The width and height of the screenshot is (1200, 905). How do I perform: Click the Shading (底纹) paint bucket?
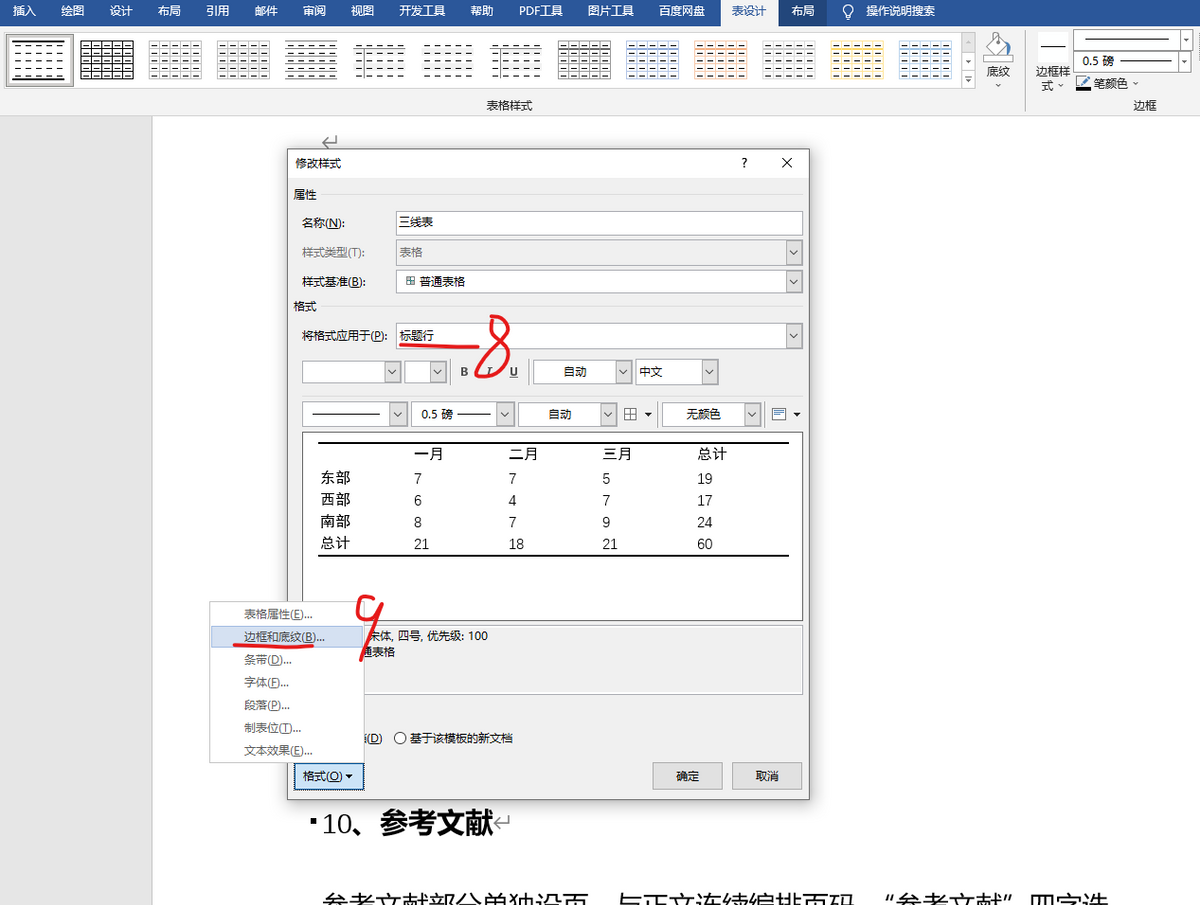click(x=997, y=48)
